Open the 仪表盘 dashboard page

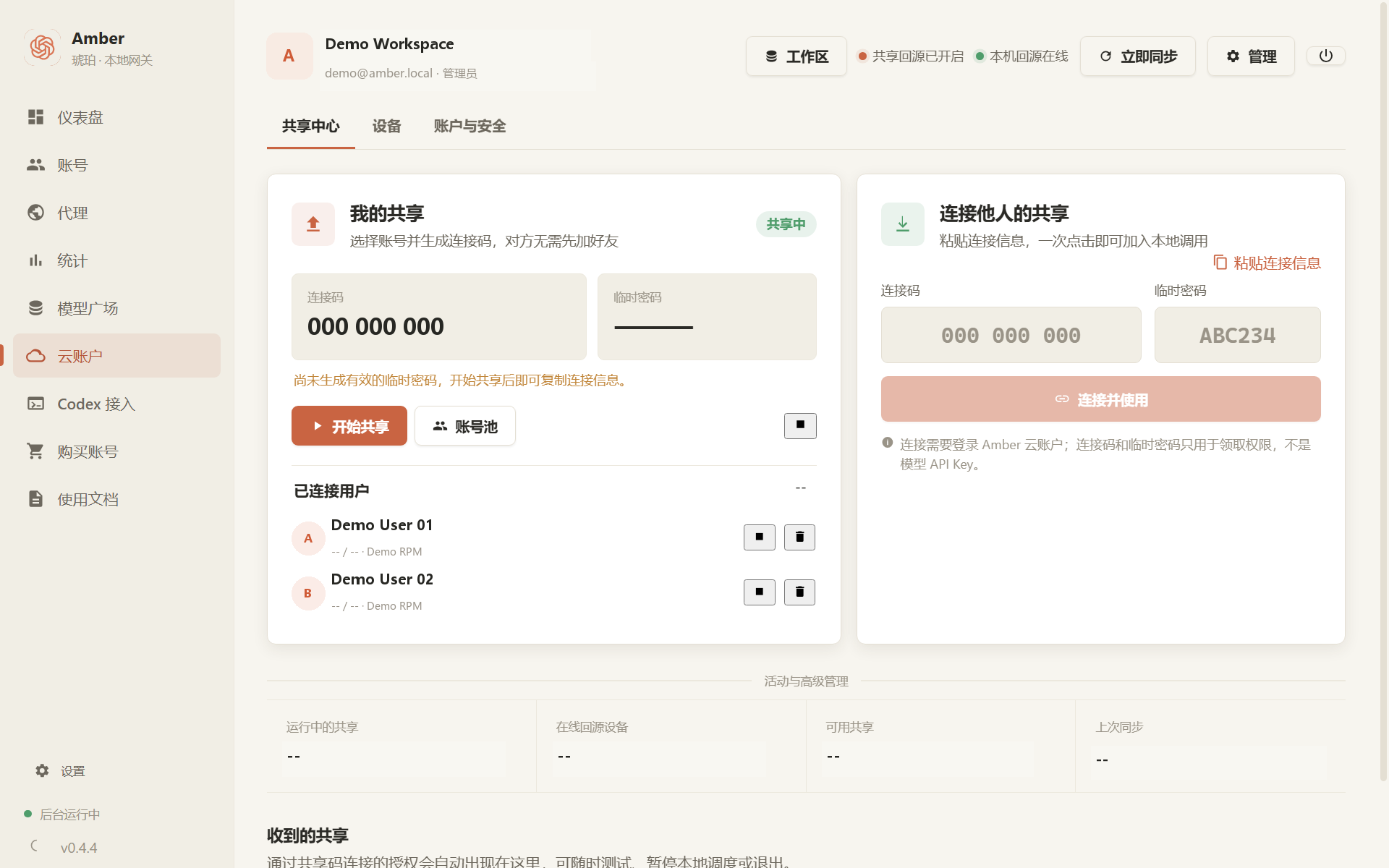tap(116, 117)
